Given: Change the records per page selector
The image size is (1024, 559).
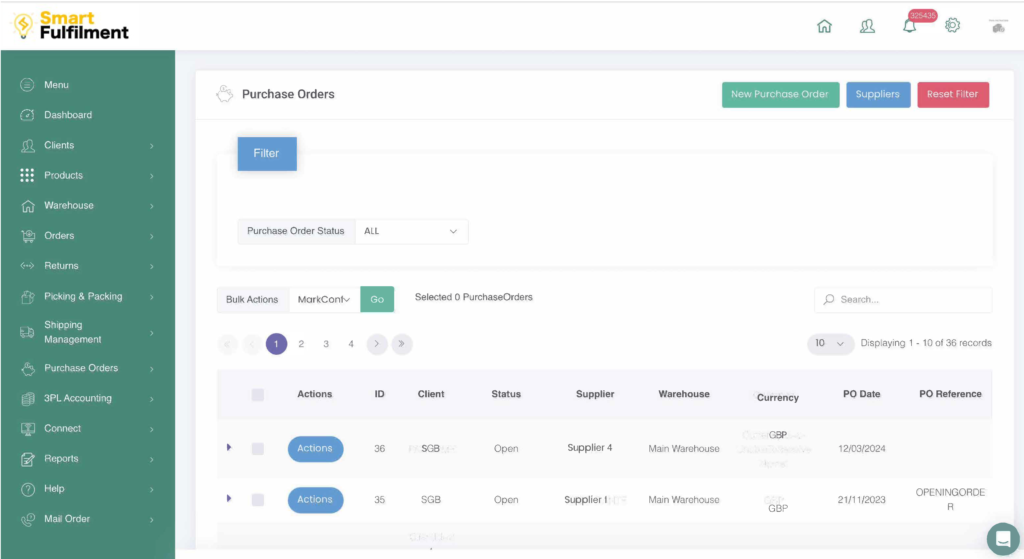Looking at the screenshot, I should click(x=830, y=343).
